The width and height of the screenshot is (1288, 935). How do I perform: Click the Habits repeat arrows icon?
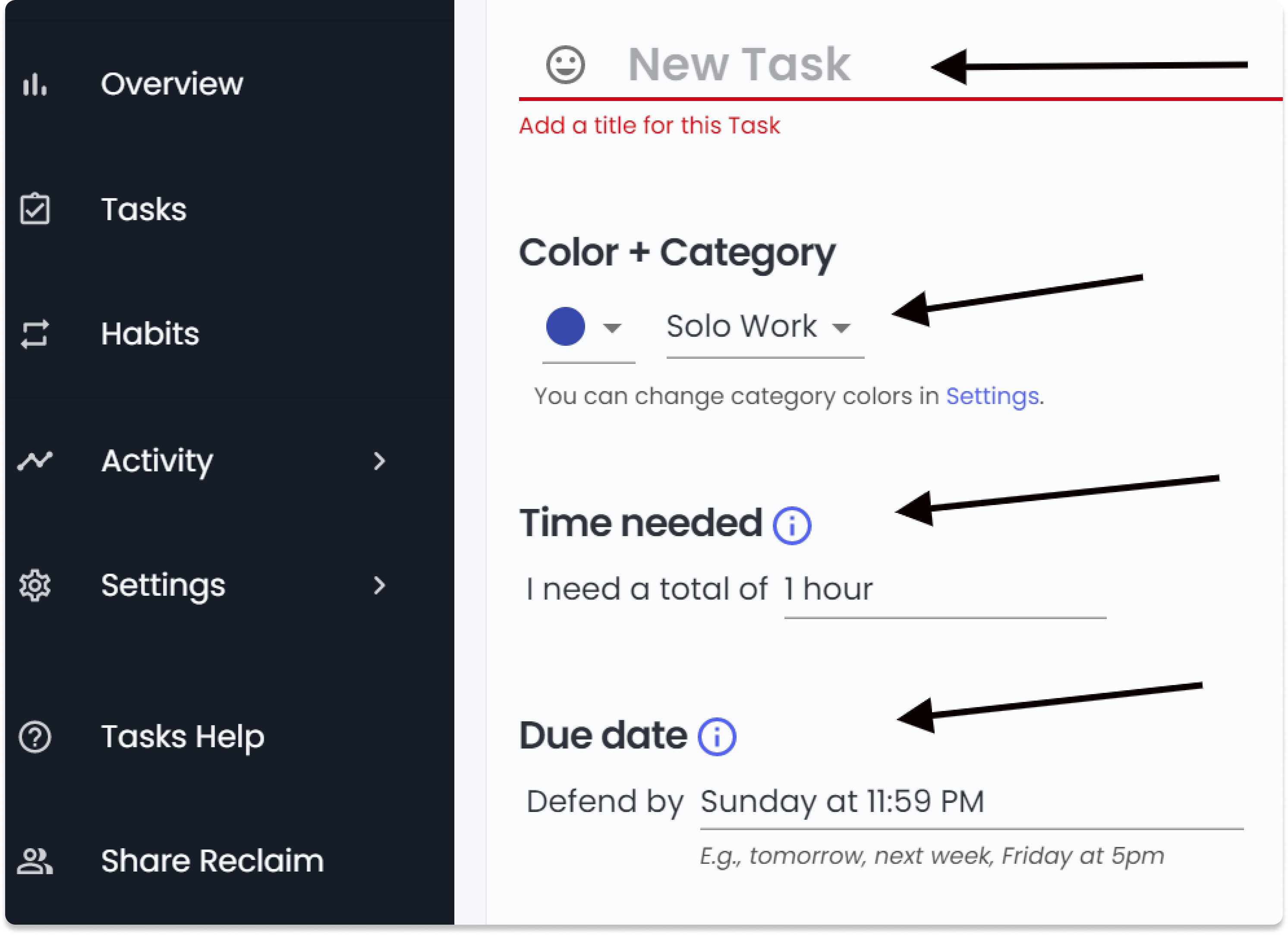35,333
